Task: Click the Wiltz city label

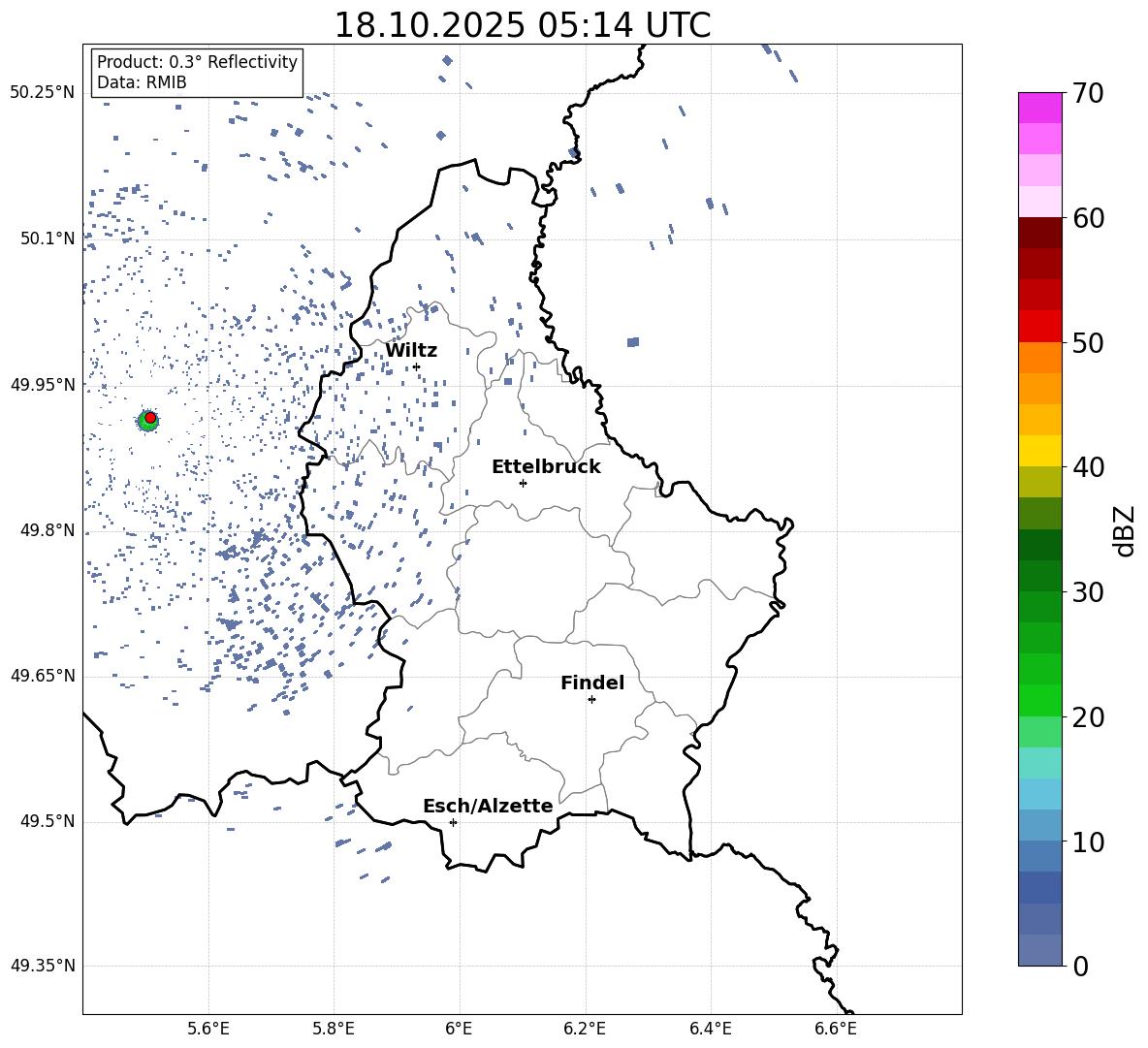Action: [411, 351]
